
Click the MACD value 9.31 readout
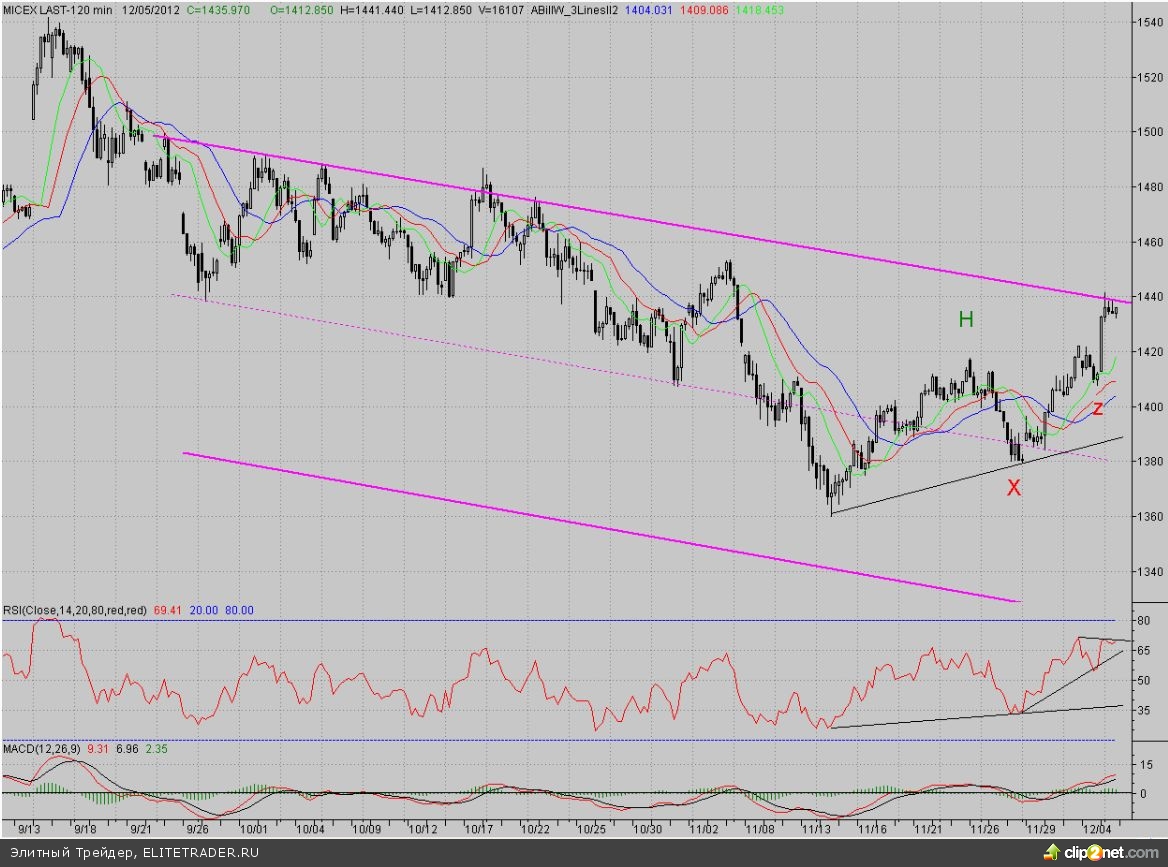click(x=98, y=749)
